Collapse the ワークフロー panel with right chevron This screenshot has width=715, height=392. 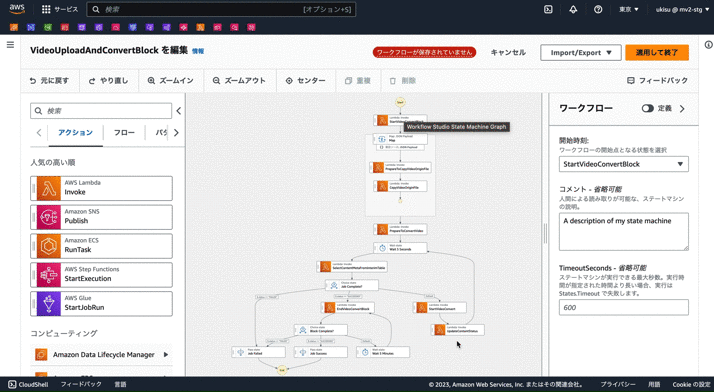(682, 108)
